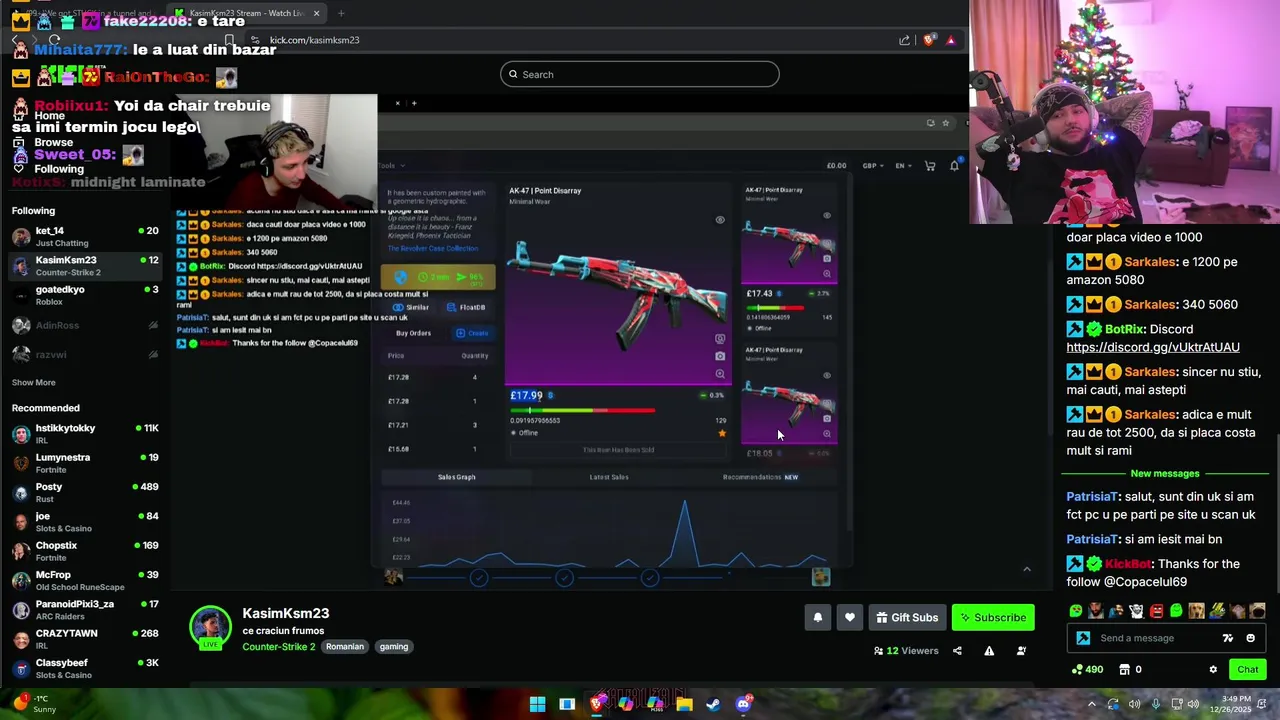1280x720 pixels.
Task: Open the emoji picker in chat input
Action: pos(1250,638)
